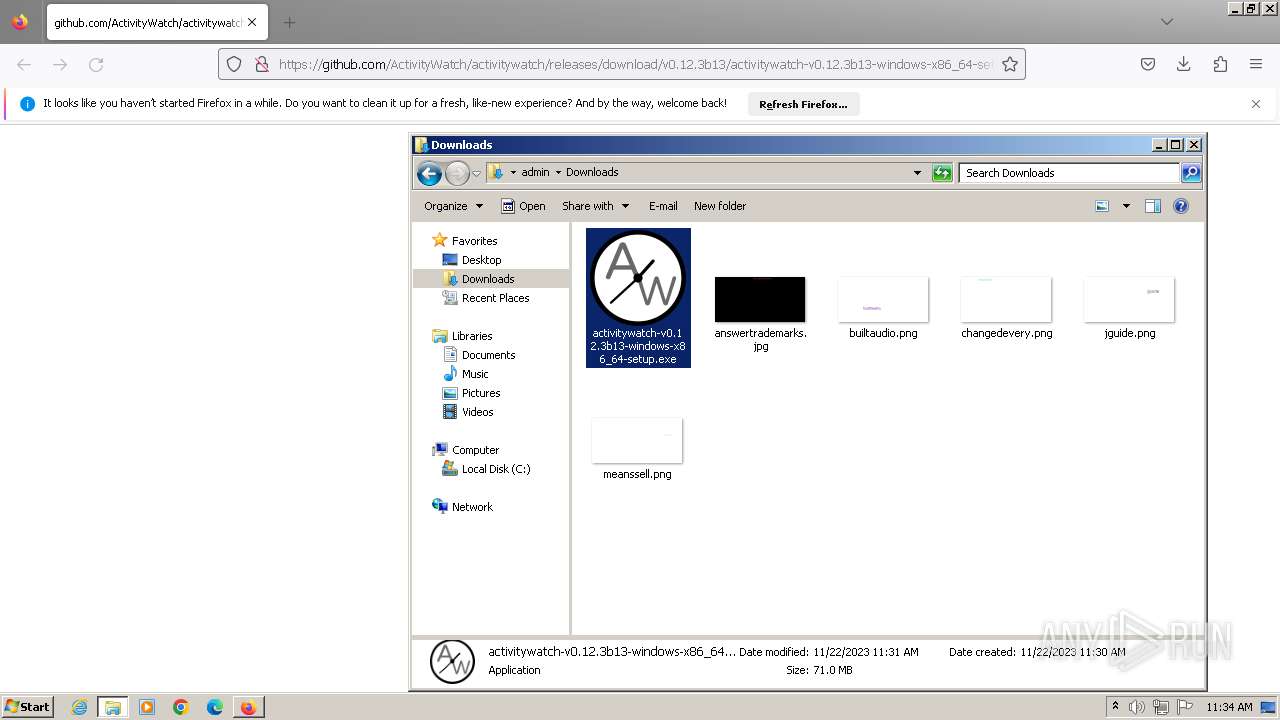Click E-mail toolbar button

click(x=663, y=206)
